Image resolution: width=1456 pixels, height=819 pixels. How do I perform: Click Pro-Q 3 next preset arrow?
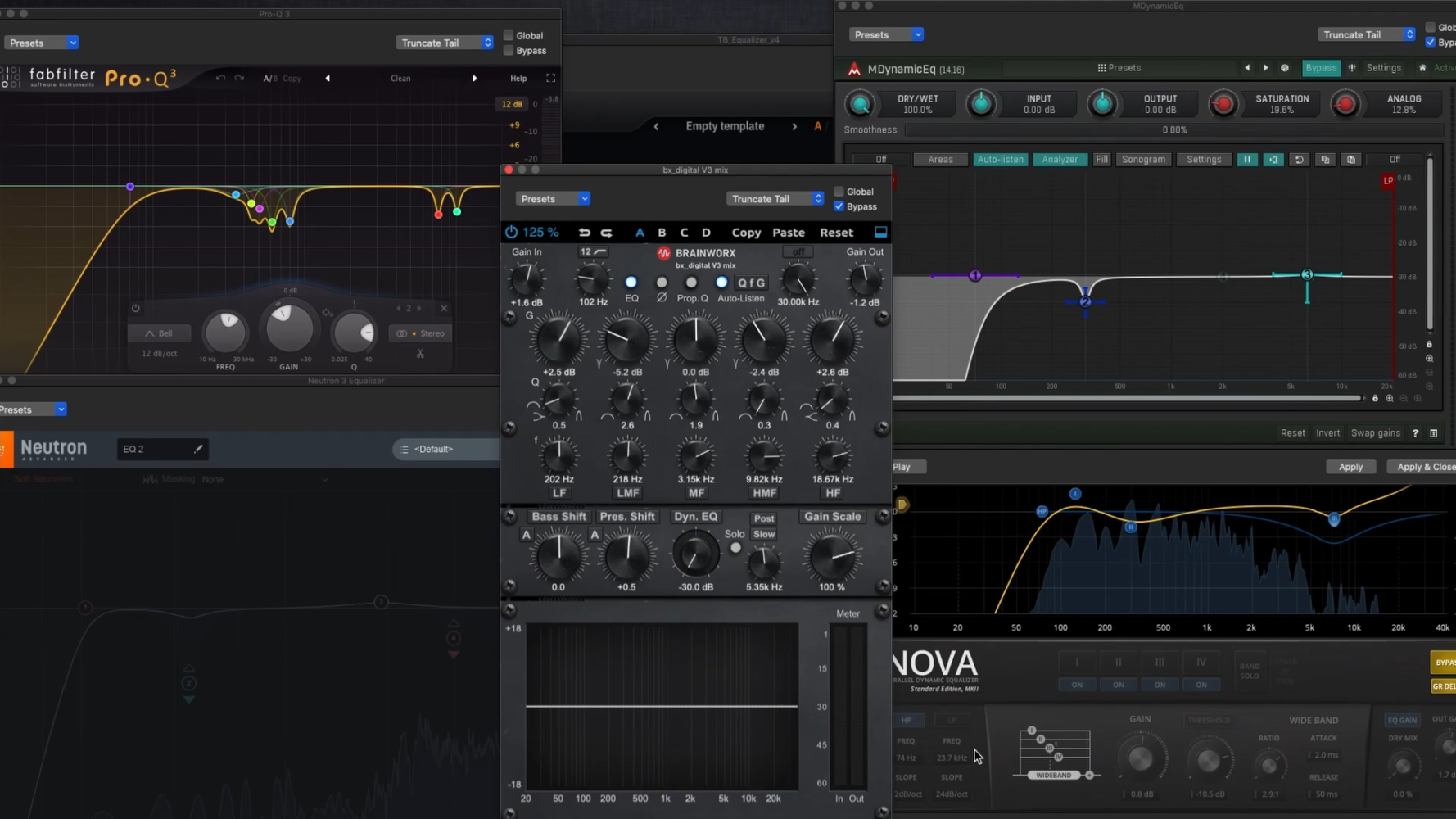point(474,79)
